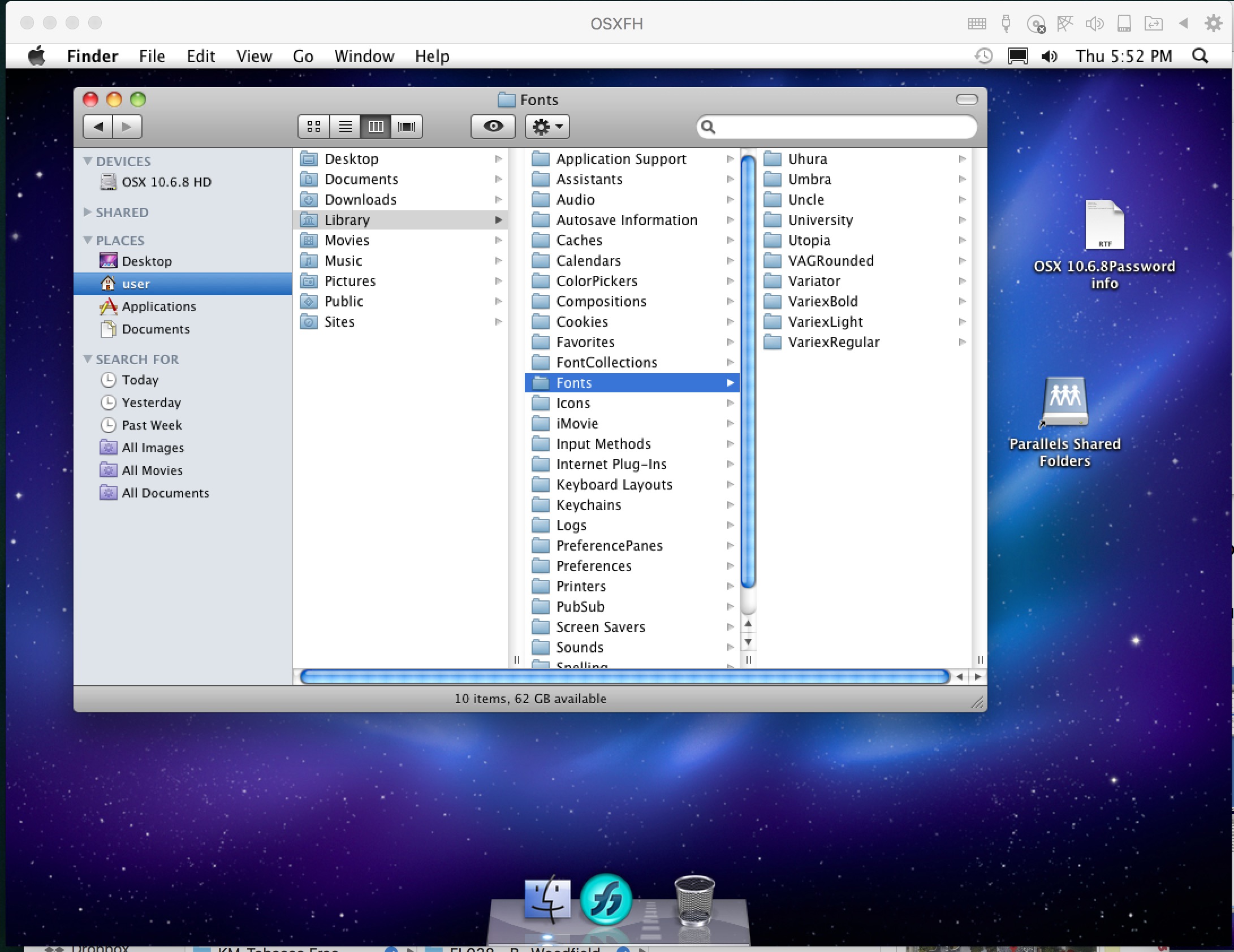Open Spotlight search in the menu bar
The height and width of the screenshot is (952, 1234).
[x=1200, y=56]
